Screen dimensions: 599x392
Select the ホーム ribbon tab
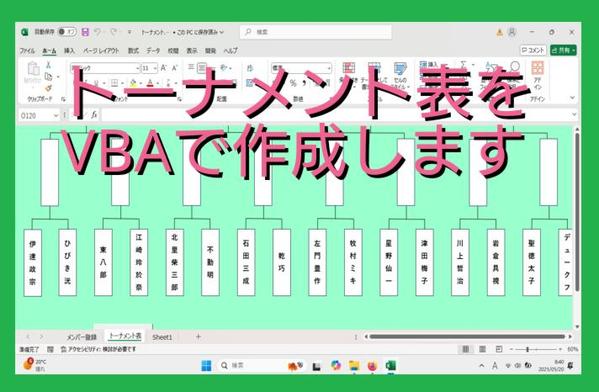tap(49, 50)
